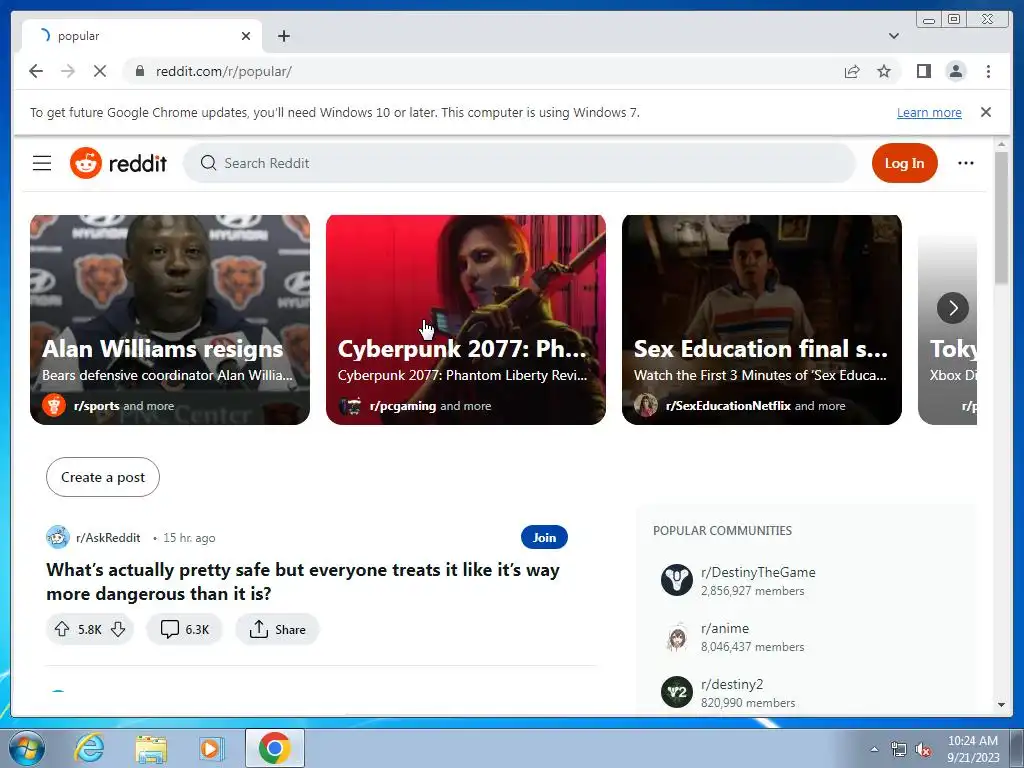Viewport: 1024px width, 768px height.
Task: Launch Internet Explorer from the taskbar
Action: click(x=88, y=748)
